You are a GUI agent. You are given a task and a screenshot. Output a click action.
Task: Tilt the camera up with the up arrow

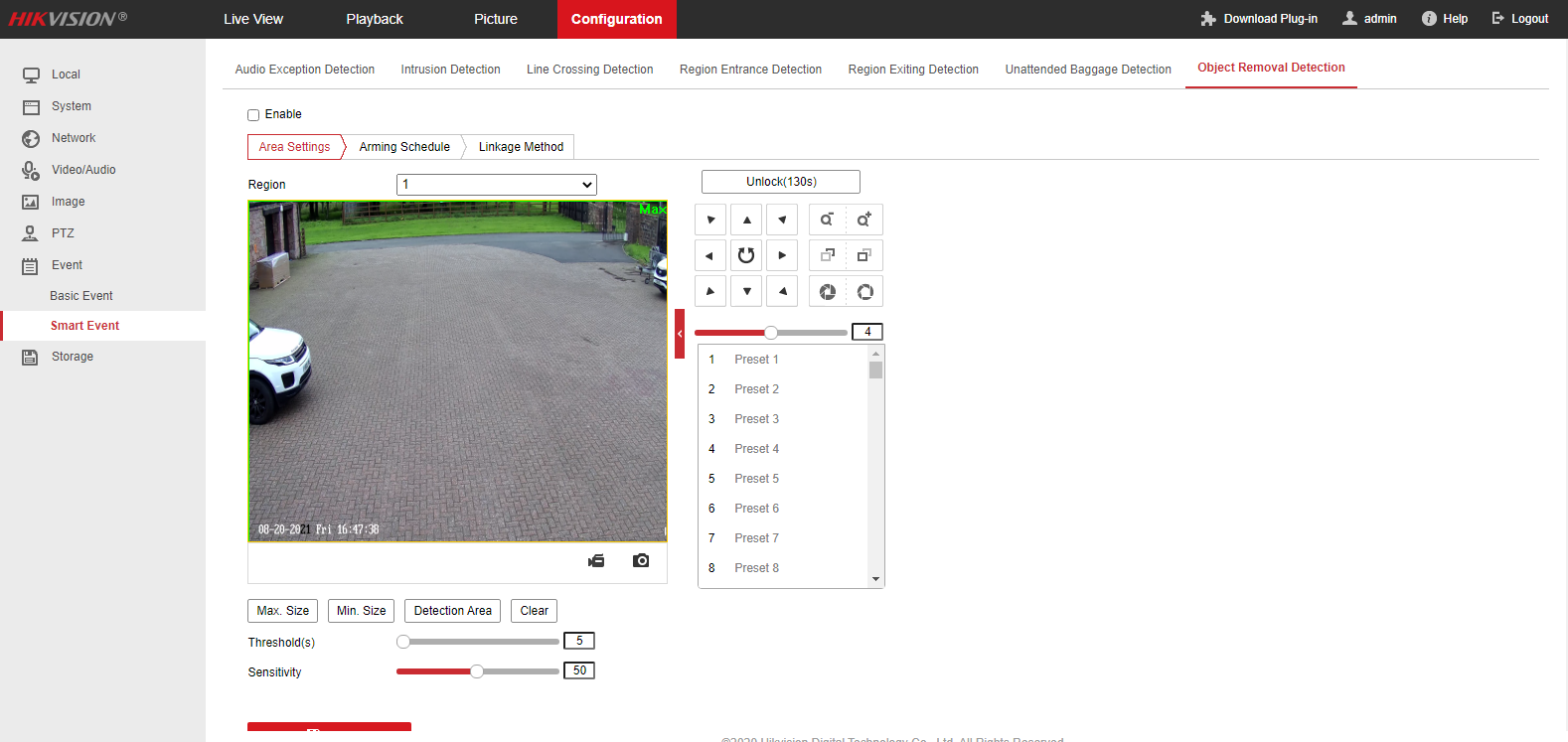[x=746, y=220]
